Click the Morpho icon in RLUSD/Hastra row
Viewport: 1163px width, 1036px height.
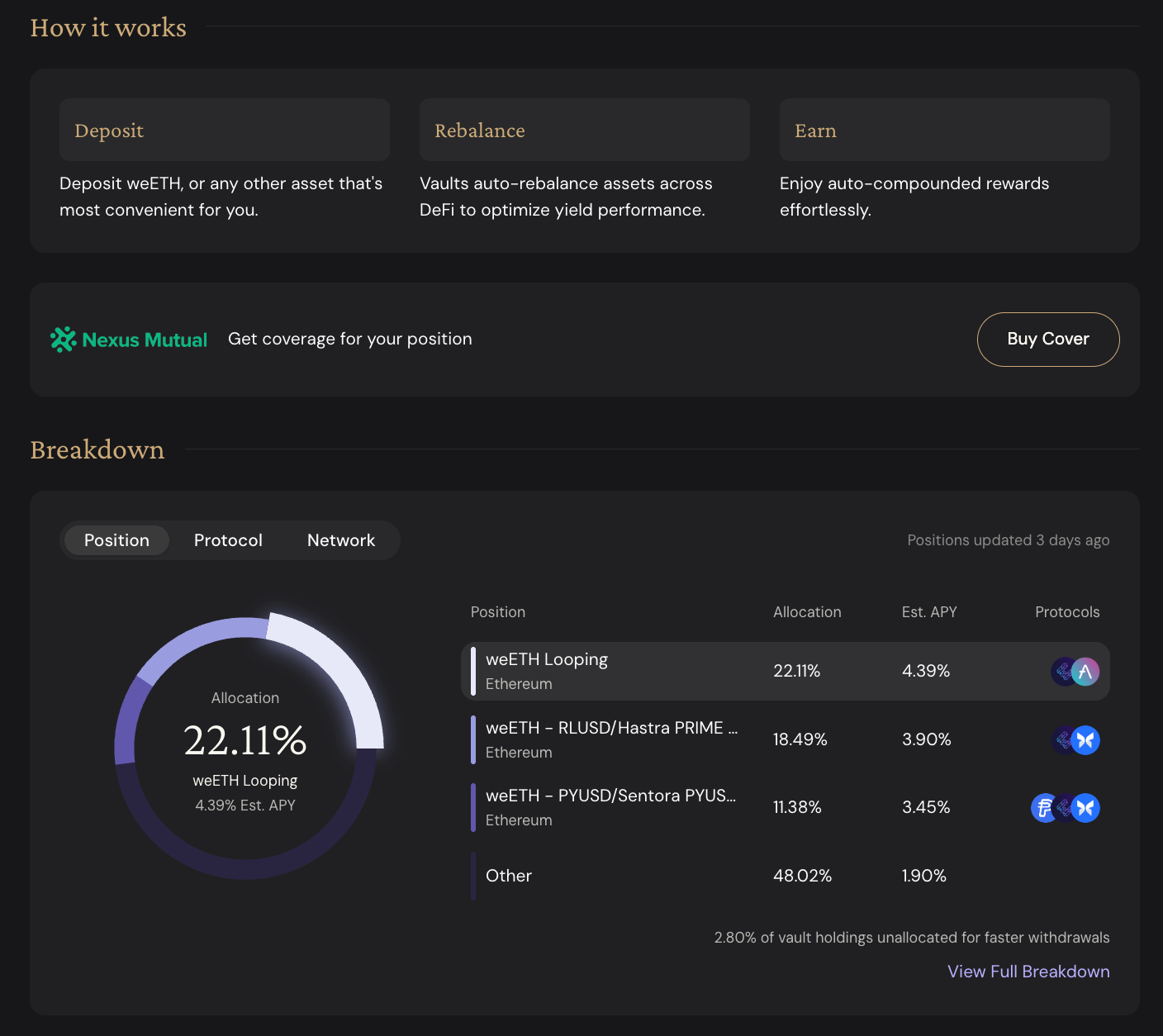coord(1085,740)
